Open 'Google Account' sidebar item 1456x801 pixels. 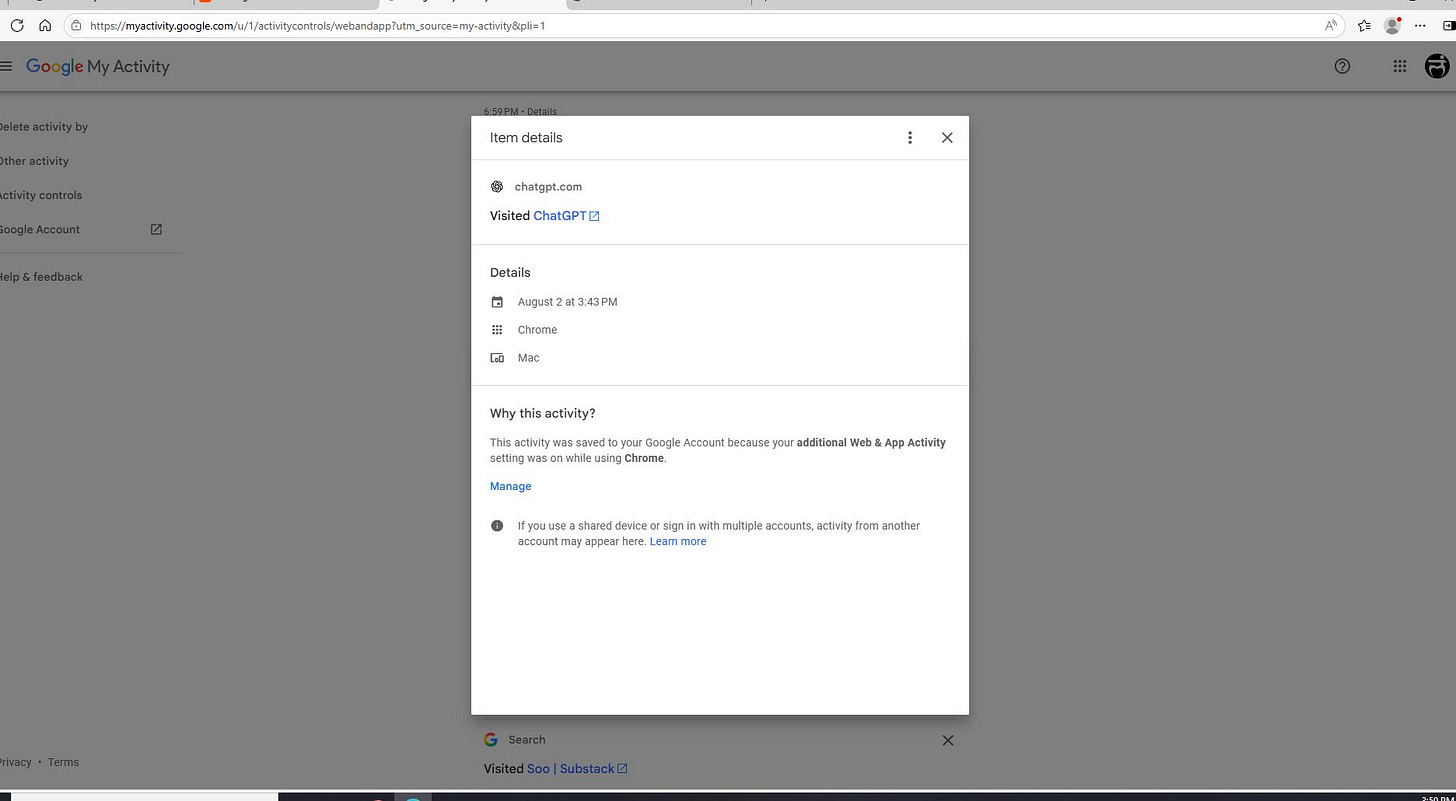39,229
